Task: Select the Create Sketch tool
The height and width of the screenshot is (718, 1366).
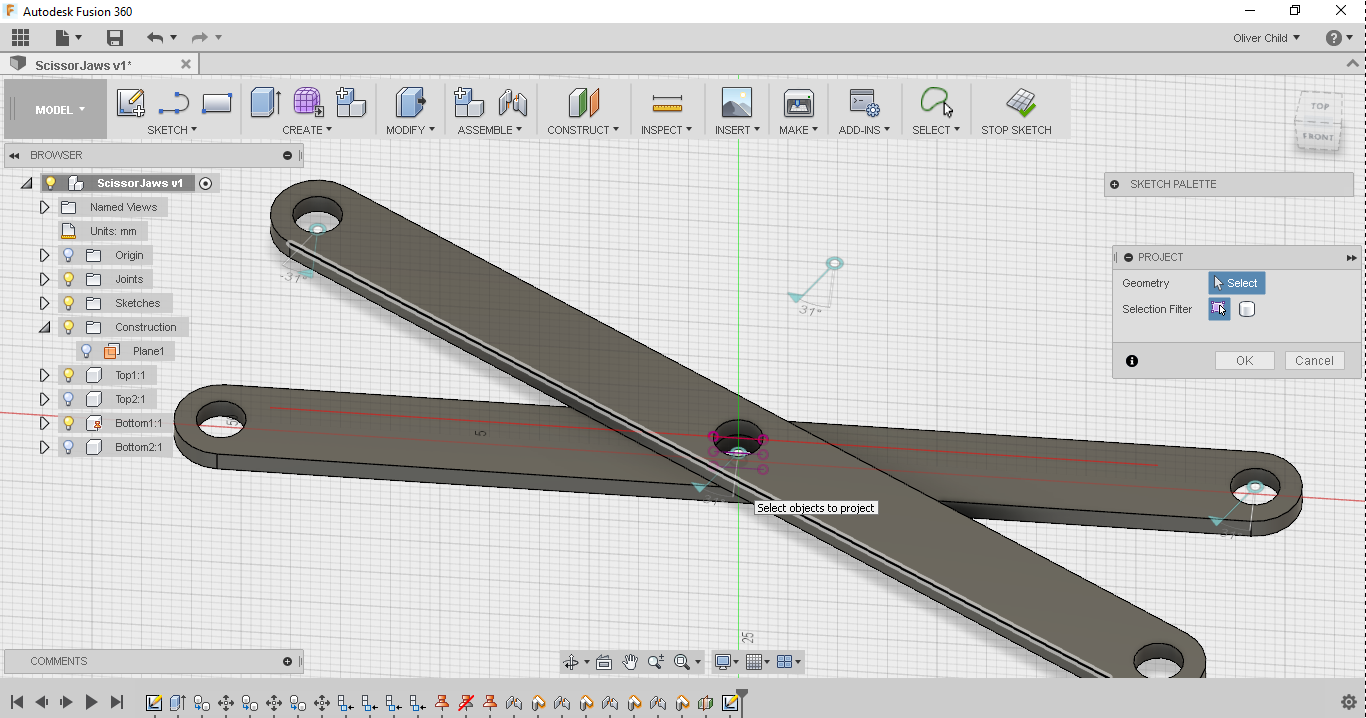Action: (x=131, y=102)
